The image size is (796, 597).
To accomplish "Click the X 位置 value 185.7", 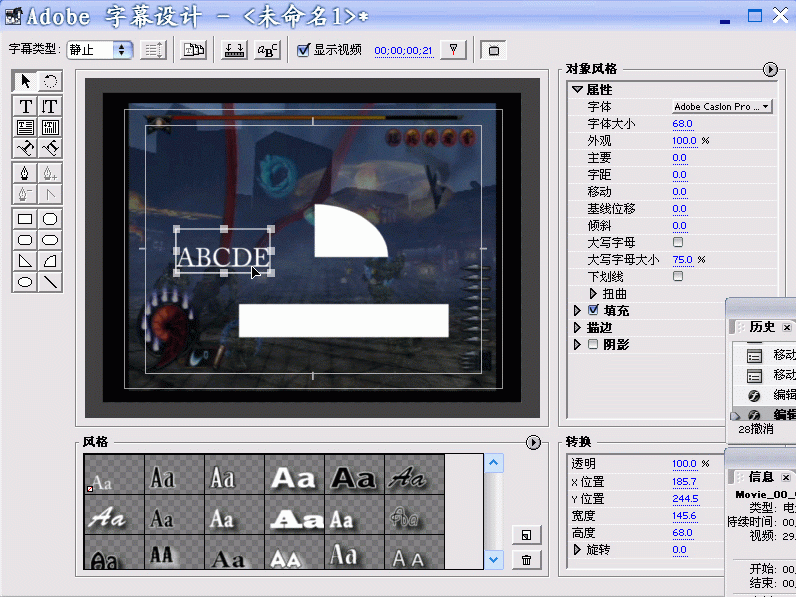I will pyautogui.click(x=684, y=481).
